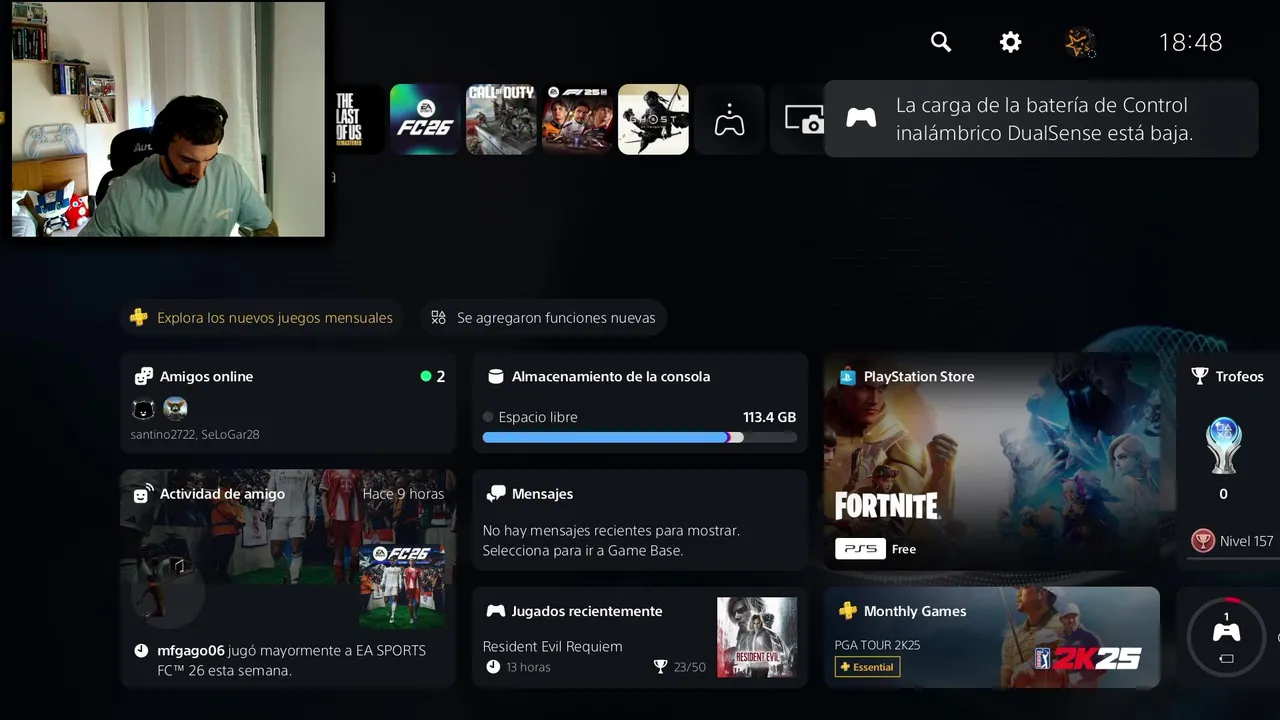The image size is (1280, 720).
Task: Select 'Explora los nuevos juegos mensuales'
Action: point(262,318)
